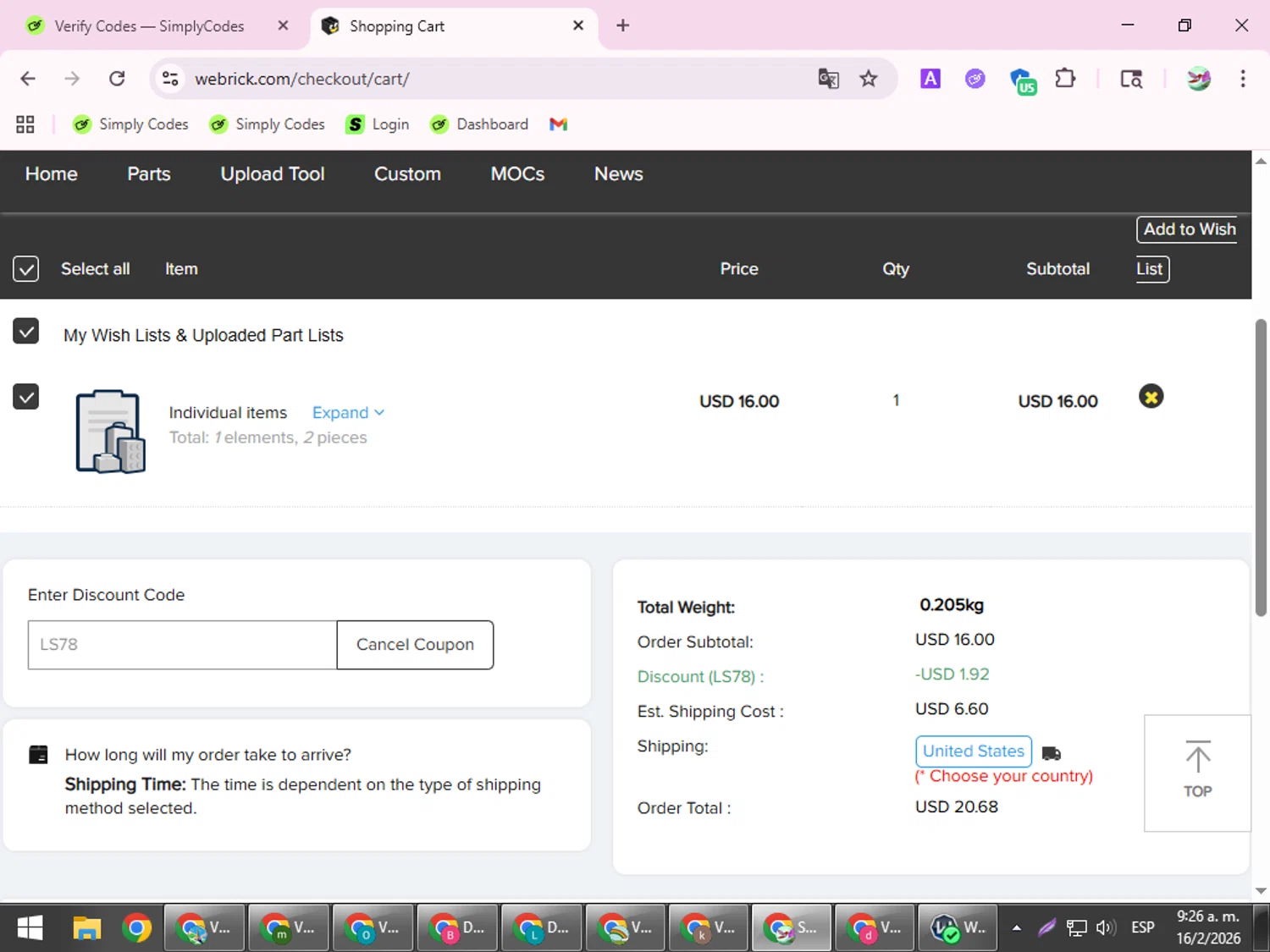
Task: Bookmark this page with the star icon
Action: click(x=869, y=79)
